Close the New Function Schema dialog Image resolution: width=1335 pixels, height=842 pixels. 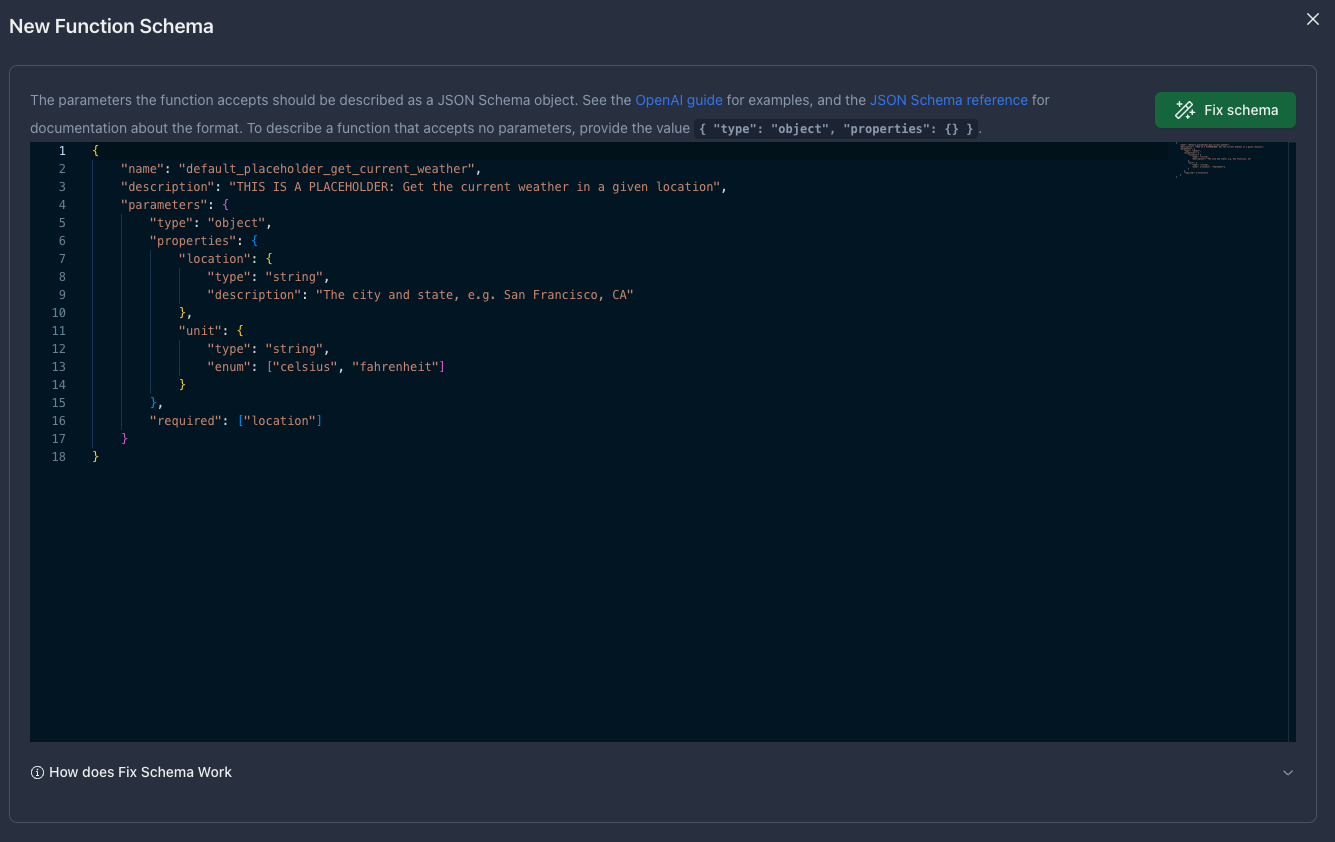coord(1312,19)
